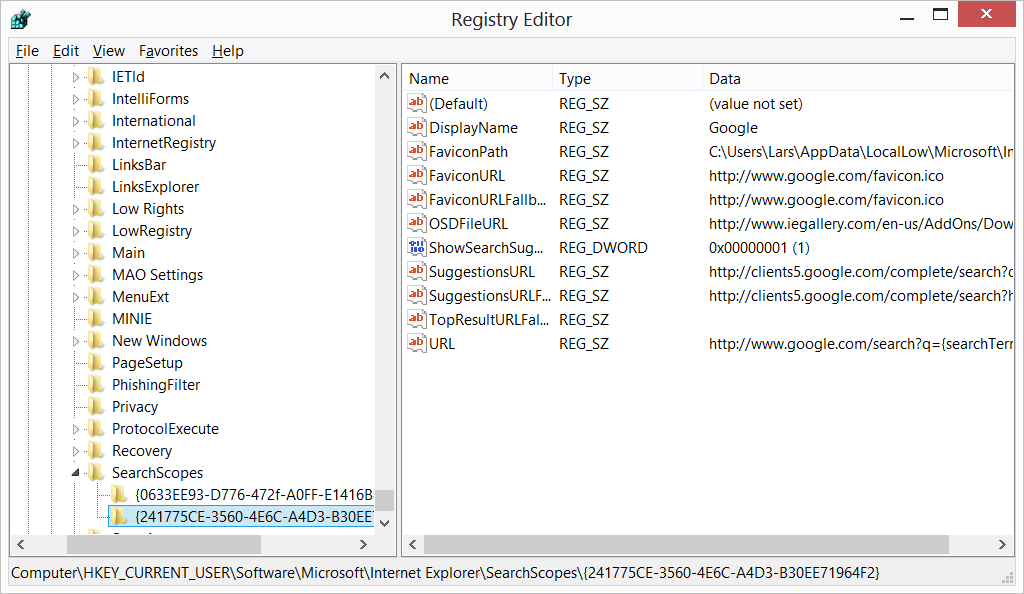Select the SuggestionsURLF... value icon

[416, 295]
